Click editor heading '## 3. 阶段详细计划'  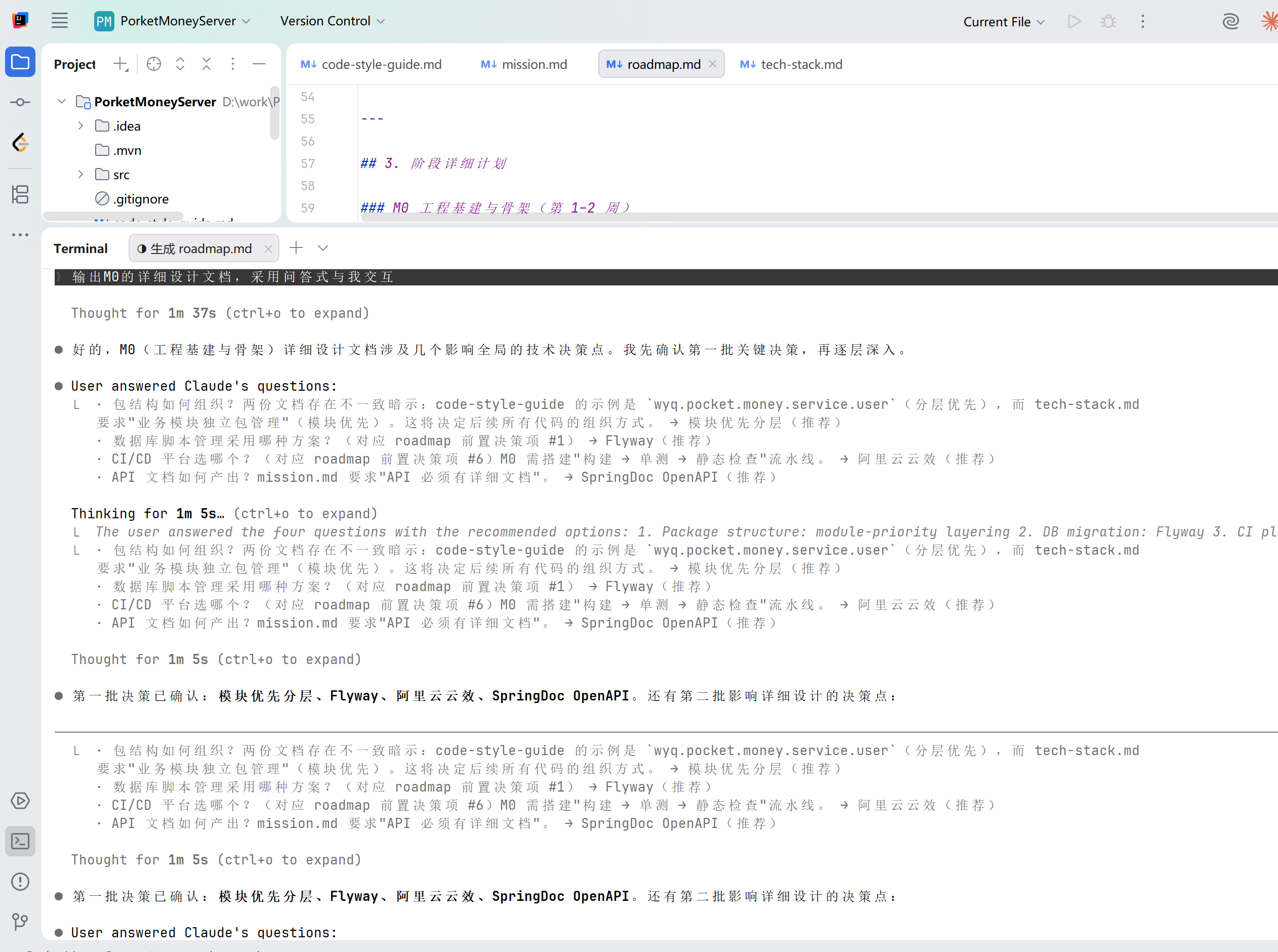pos(434,163)
